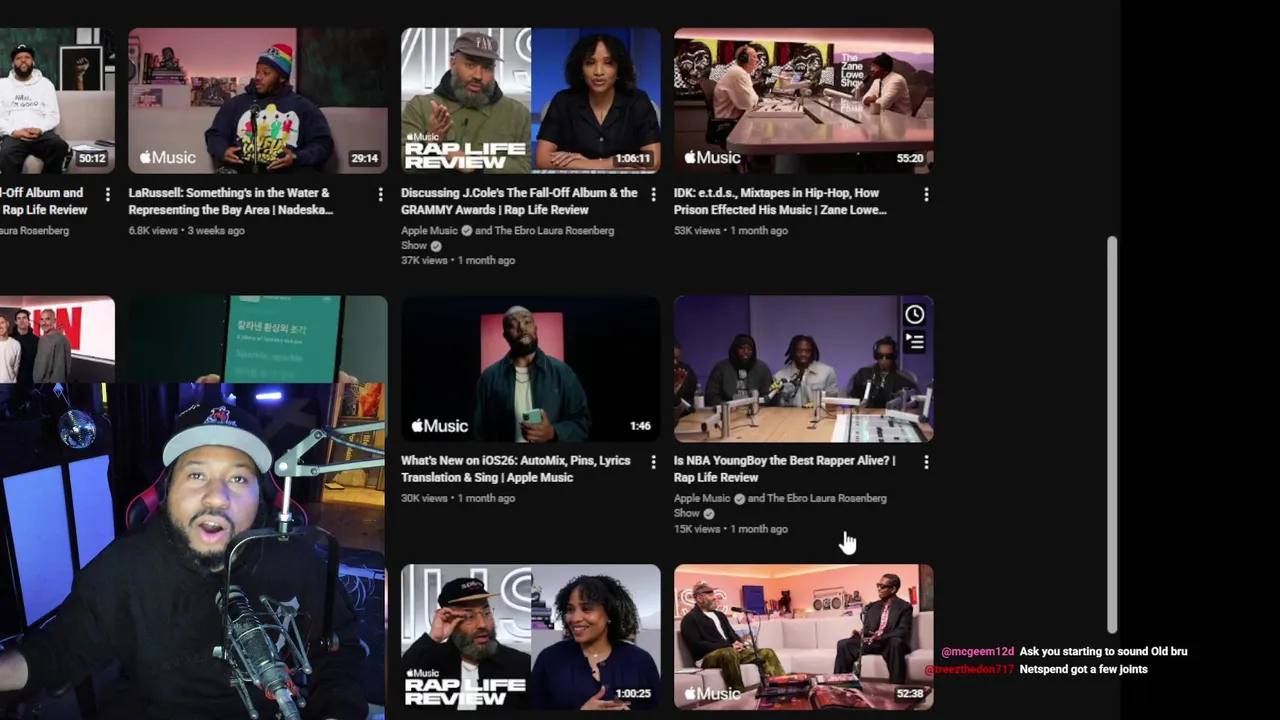The image size is (1280, 720).
Task: Click '30K views • 1 month ago' text
Action: point(458,499)
